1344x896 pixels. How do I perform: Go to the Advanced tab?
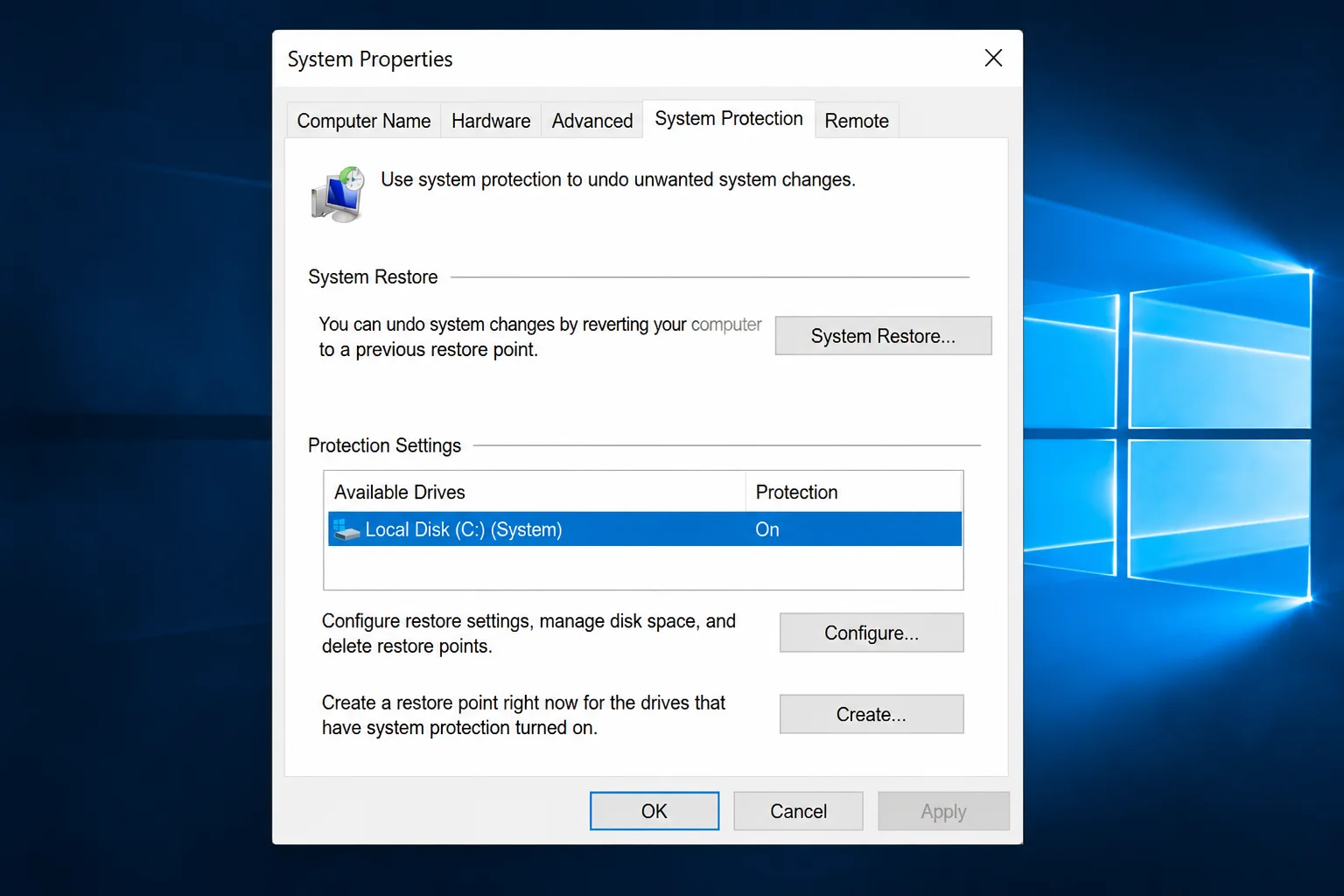pos(592,121)
